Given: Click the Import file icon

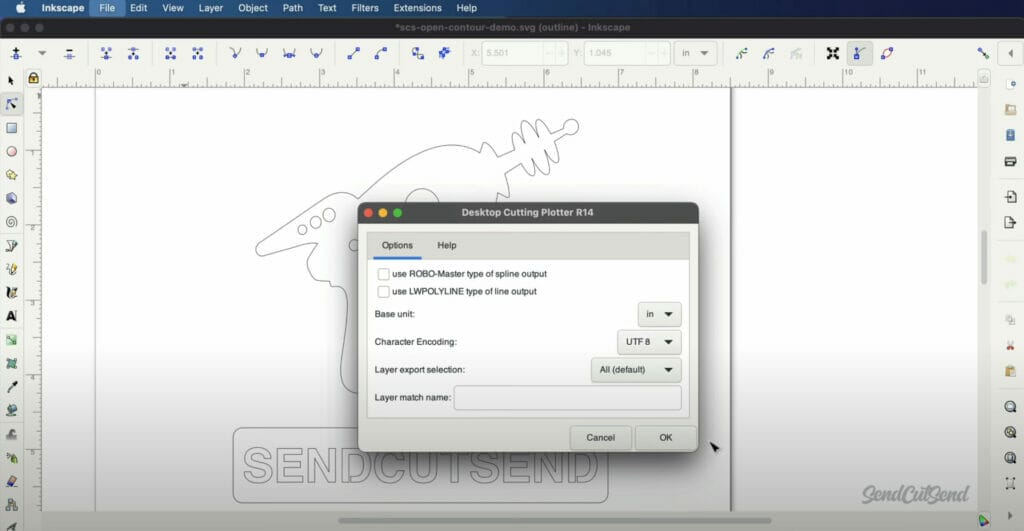Looking at the screenshot, I should 1010,197.
